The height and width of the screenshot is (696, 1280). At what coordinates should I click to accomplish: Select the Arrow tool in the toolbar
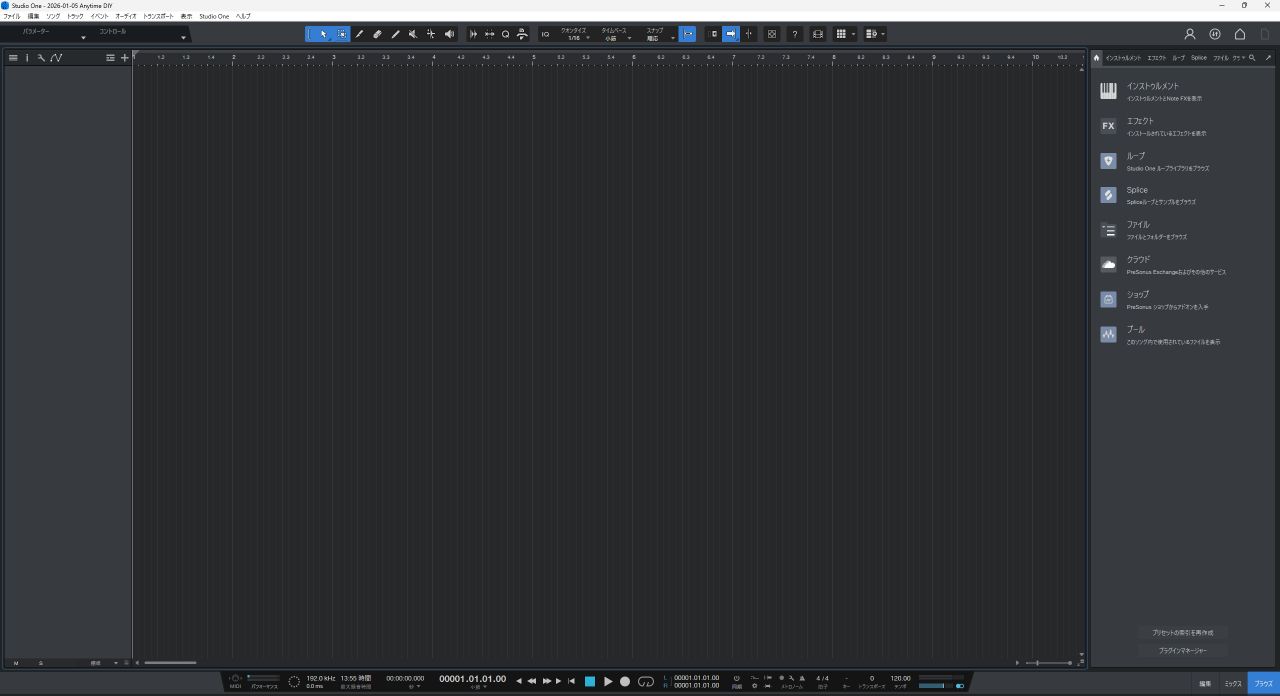pyautogui.click(x=323, y=34)
